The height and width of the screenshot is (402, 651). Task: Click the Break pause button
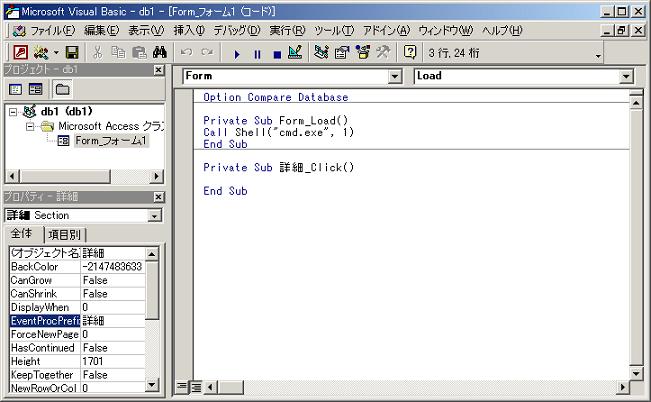(x=257, y=54)
